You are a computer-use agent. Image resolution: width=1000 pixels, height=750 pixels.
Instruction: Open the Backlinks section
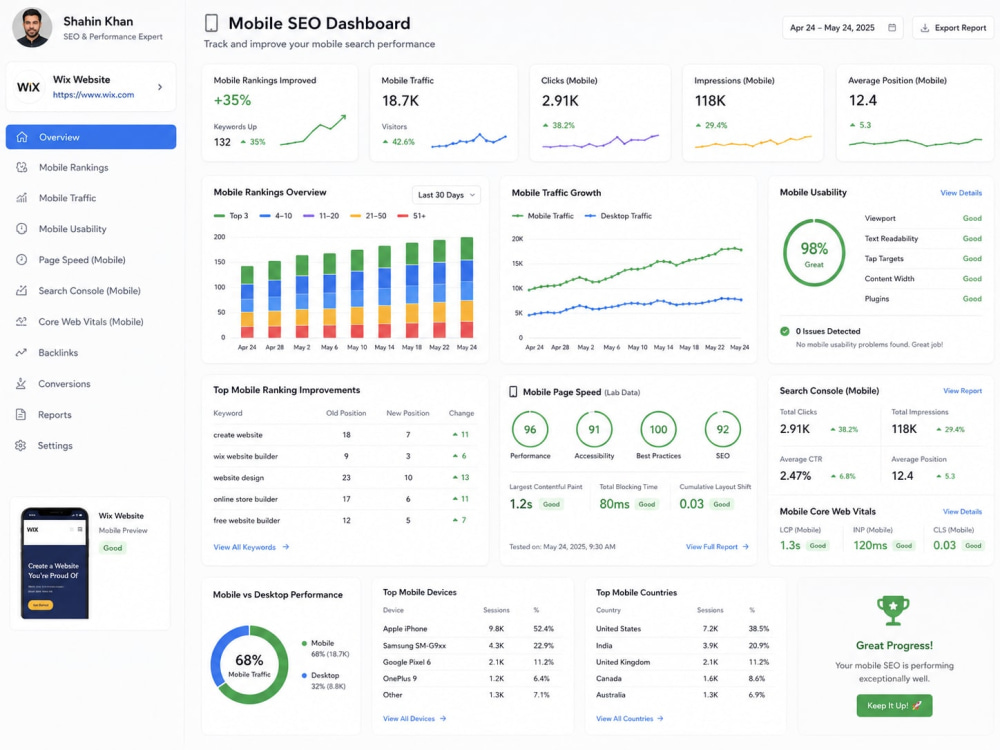[x=91, y=352]
